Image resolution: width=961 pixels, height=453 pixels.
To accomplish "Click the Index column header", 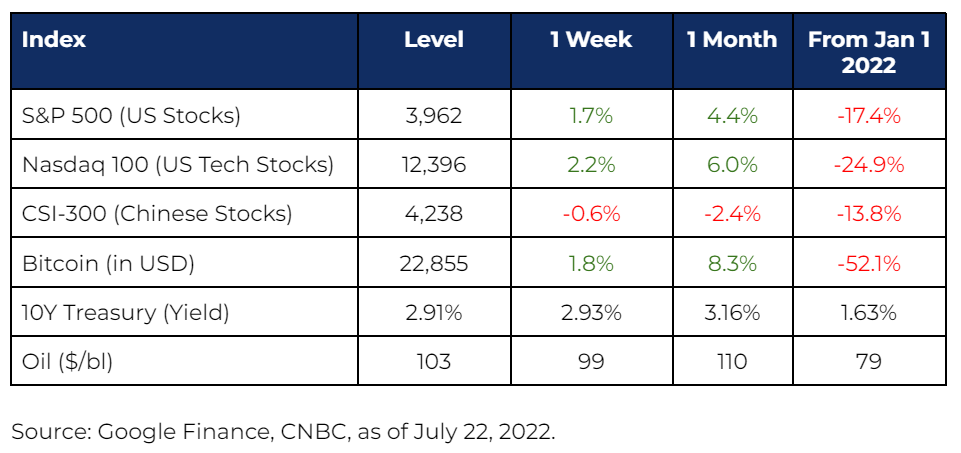I will (x=54, y=40).
